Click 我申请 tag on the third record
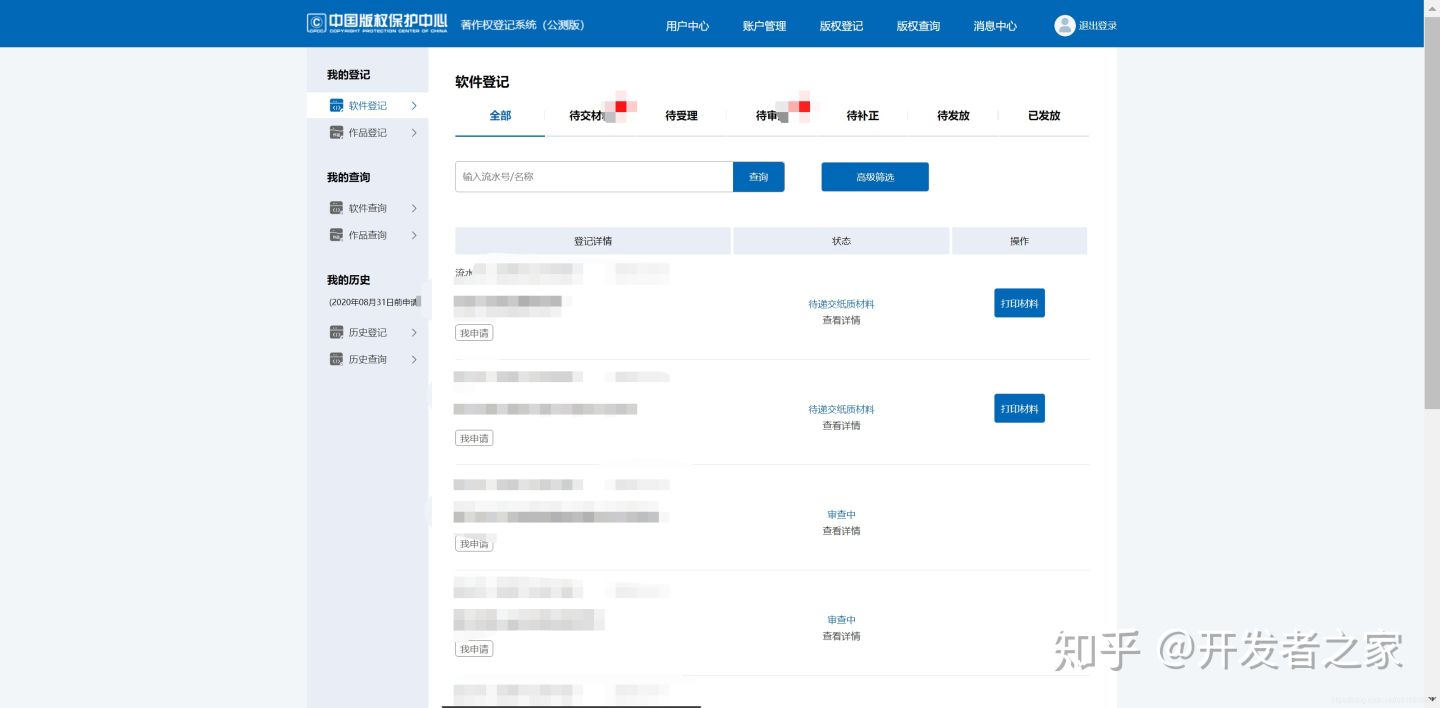The height and width of the screenshot is (708, 1440). coord(474,543)
